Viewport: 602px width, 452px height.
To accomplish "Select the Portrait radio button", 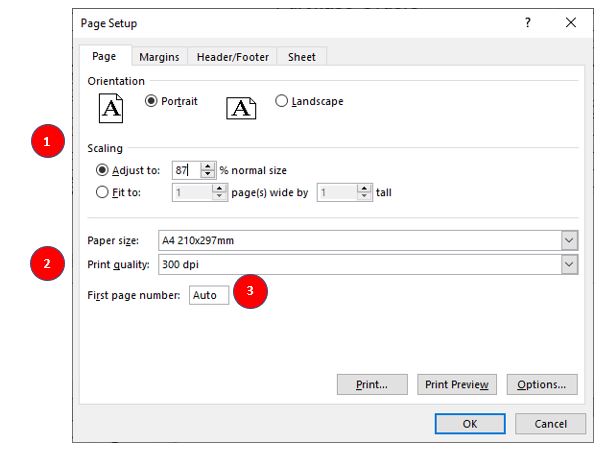I will (x=152, y=101).
